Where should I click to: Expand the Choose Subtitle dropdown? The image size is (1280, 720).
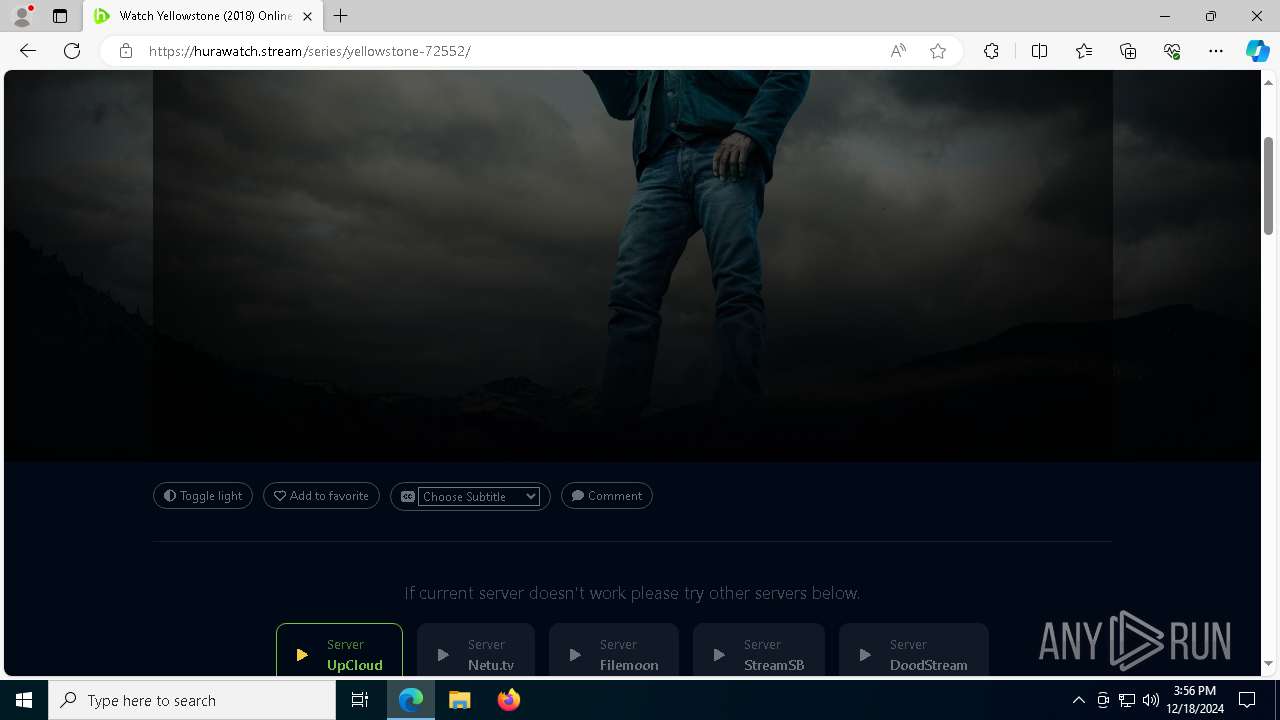click(x=479, y=496)
